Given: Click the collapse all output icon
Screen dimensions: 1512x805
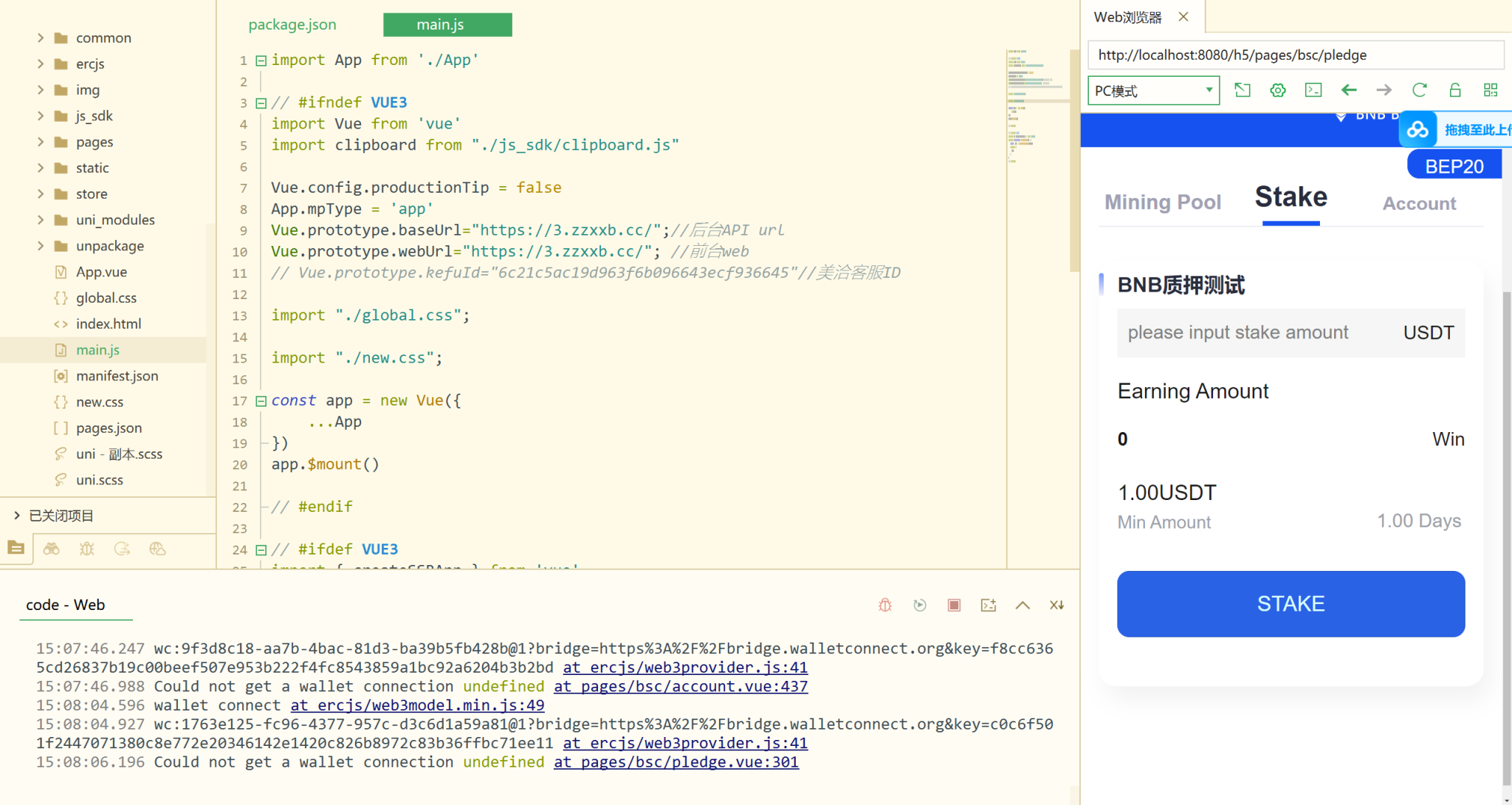Looking at the screenshot, I should [1022, 605].
